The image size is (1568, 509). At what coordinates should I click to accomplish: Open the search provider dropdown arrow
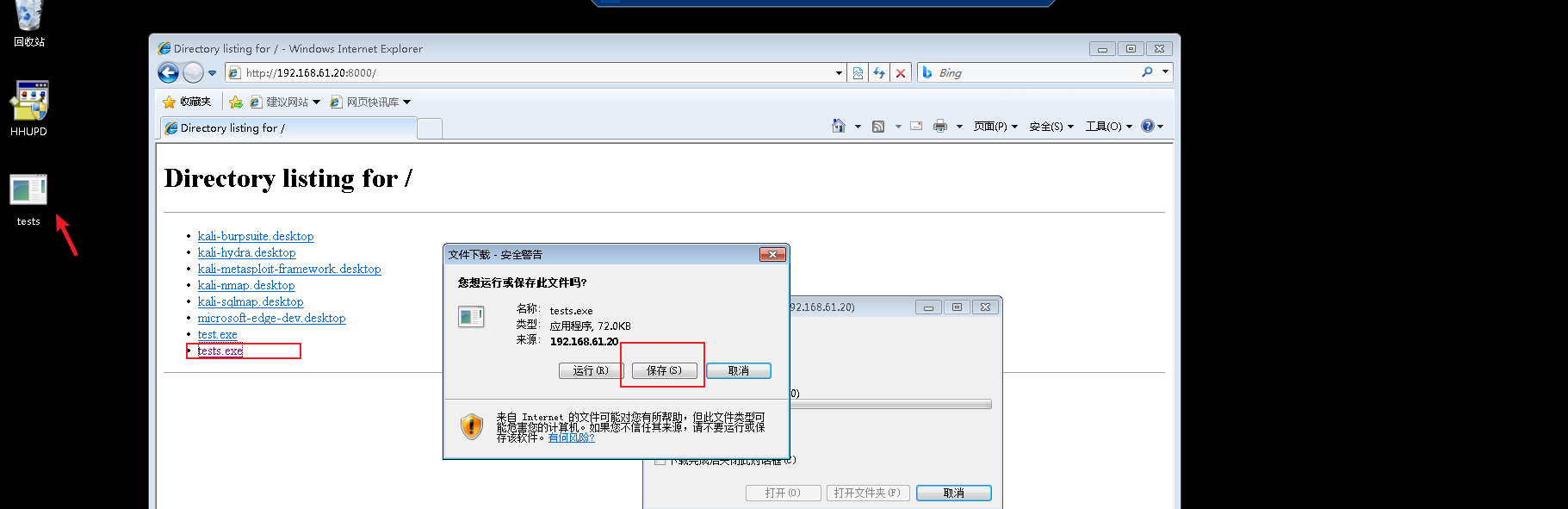[x=1165, y=72]
